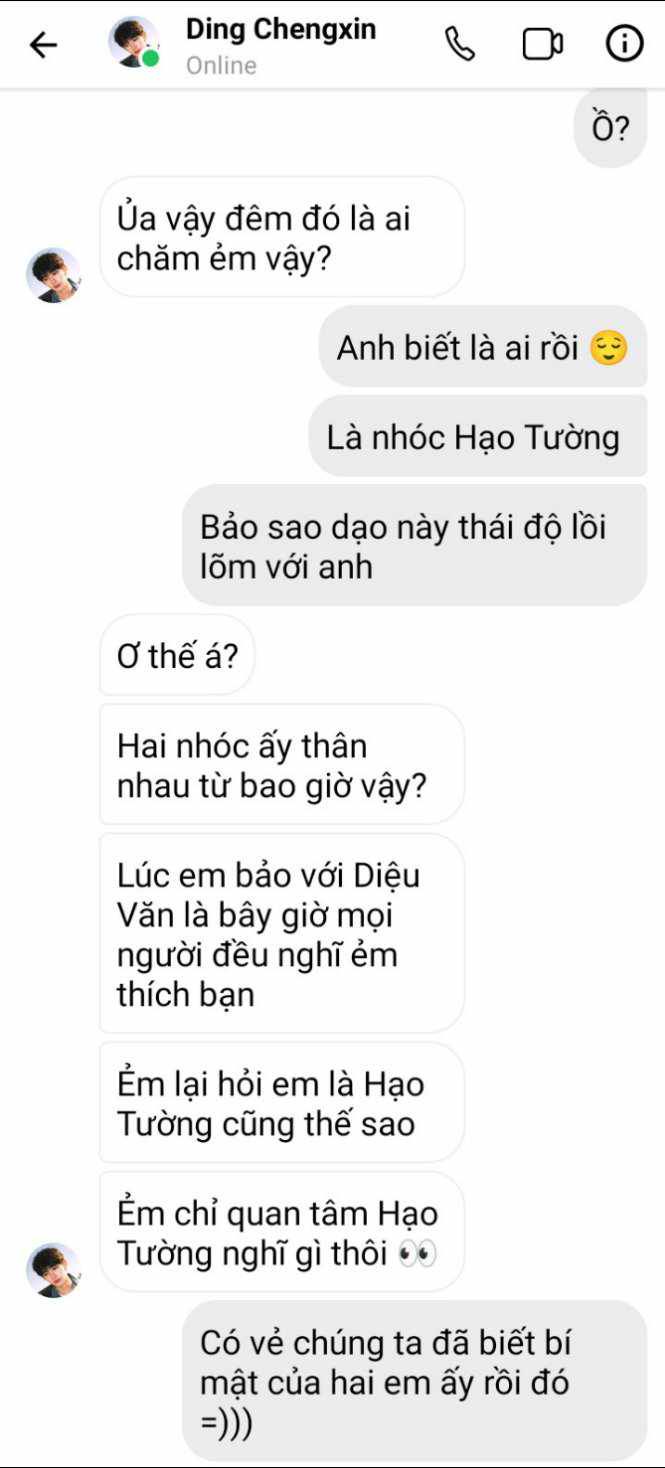Select the 'Lúc em bảo với Diệu Văn' message

pyautogui.click(x=282, y=934)
